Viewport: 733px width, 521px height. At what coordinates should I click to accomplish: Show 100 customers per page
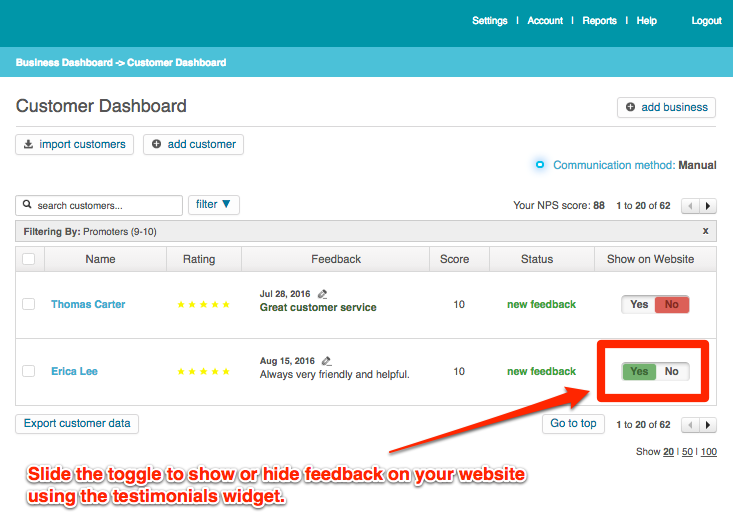[x=709, y=452]
